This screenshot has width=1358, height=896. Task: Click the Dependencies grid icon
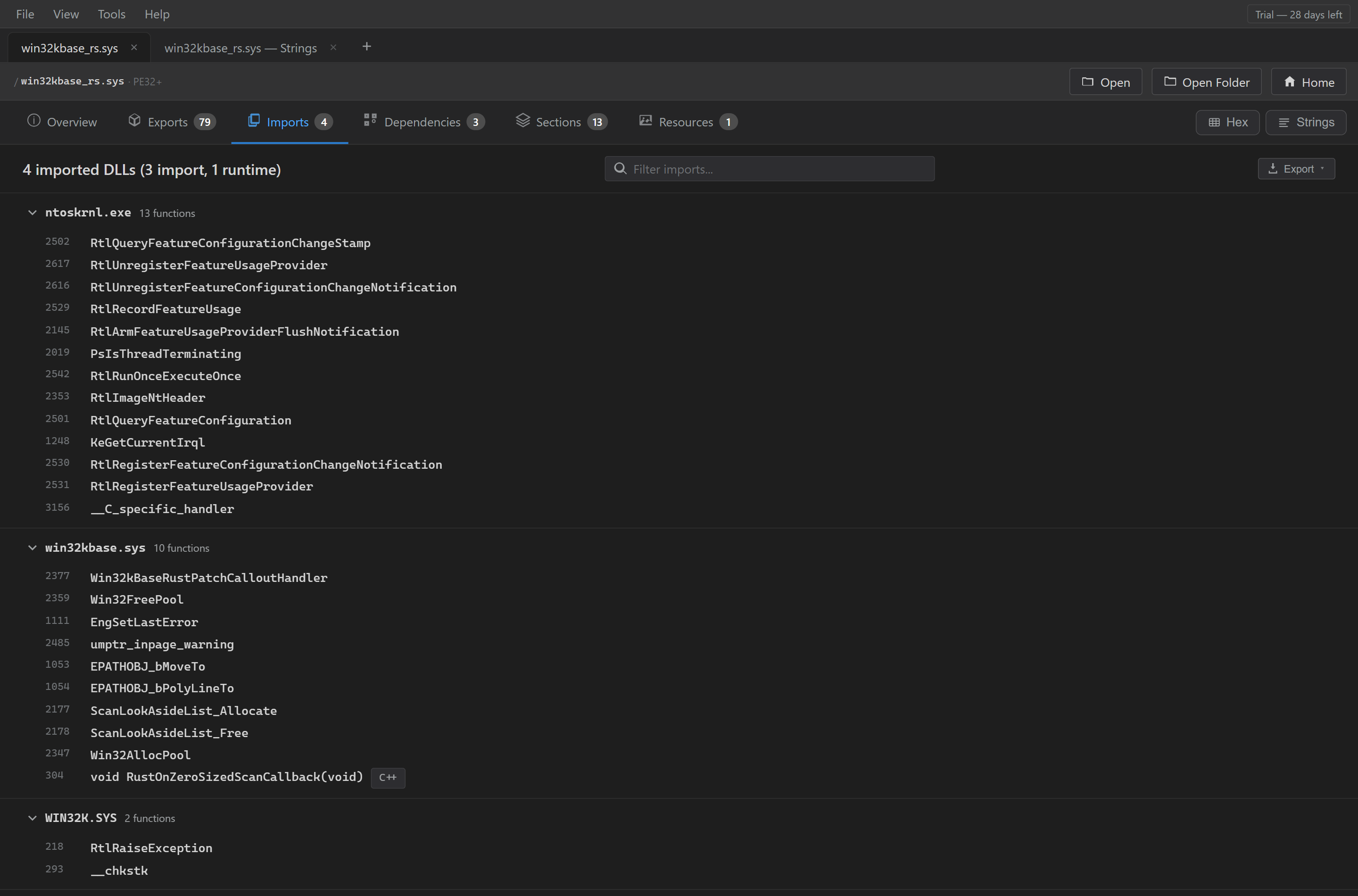pos(370,119)
